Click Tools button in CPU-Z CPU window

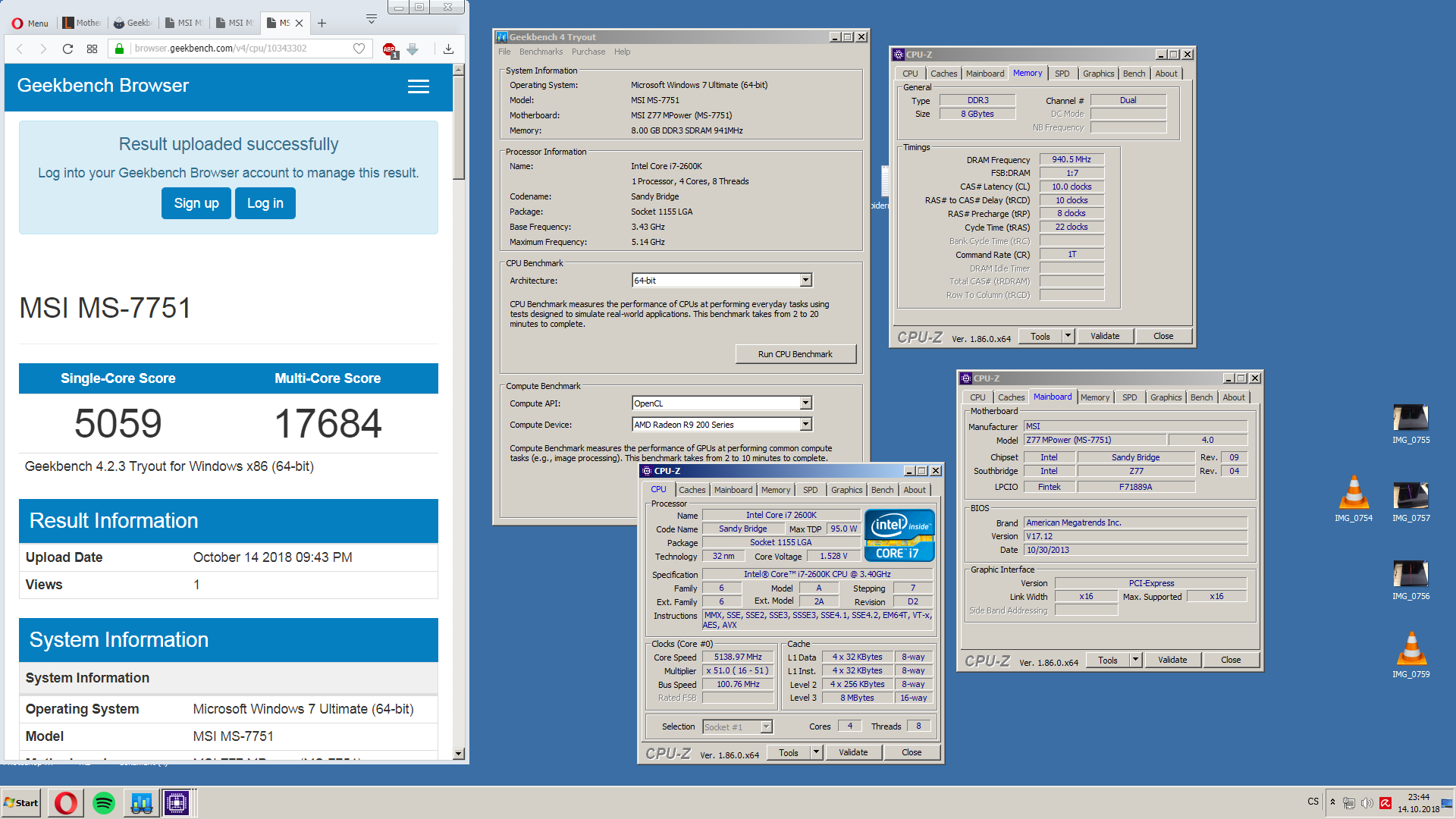tap(789, 752)
